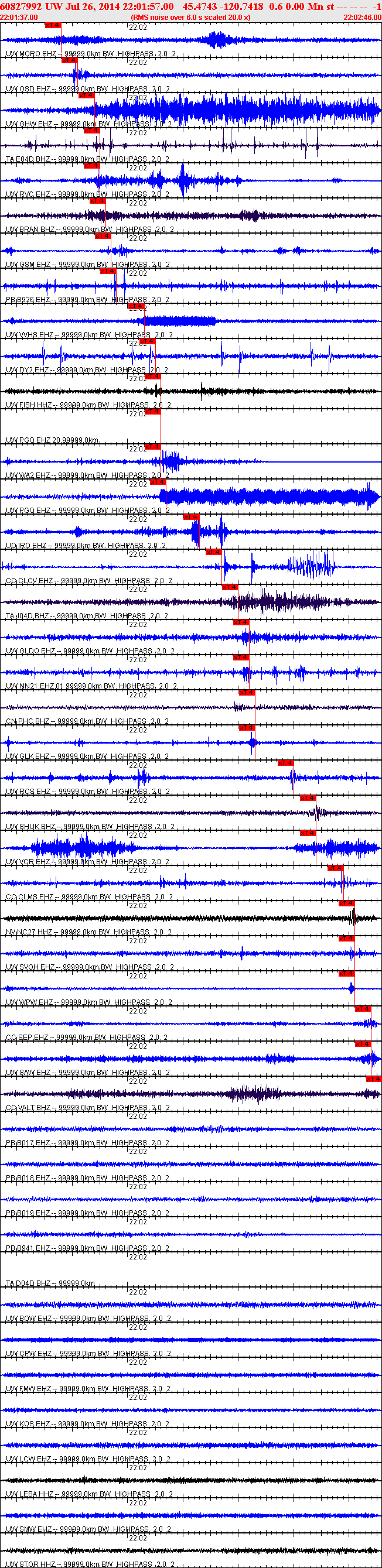Select the red pick flag on VVHS trace
This screenshot has width=382, height=1568.
[137, 306]
